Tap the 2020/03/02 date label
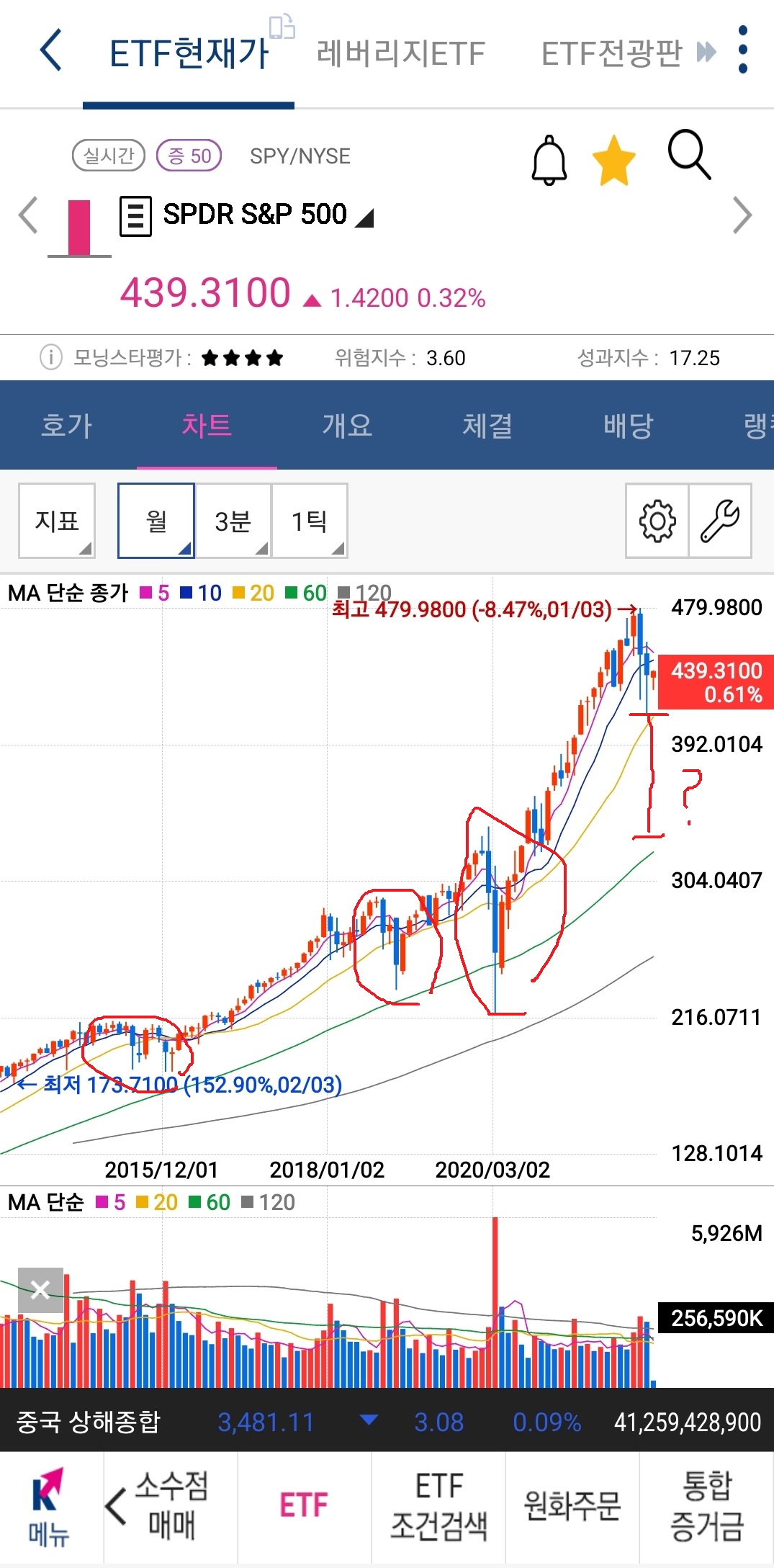This screenshot has width=774, height=1568. point(492,1170)
